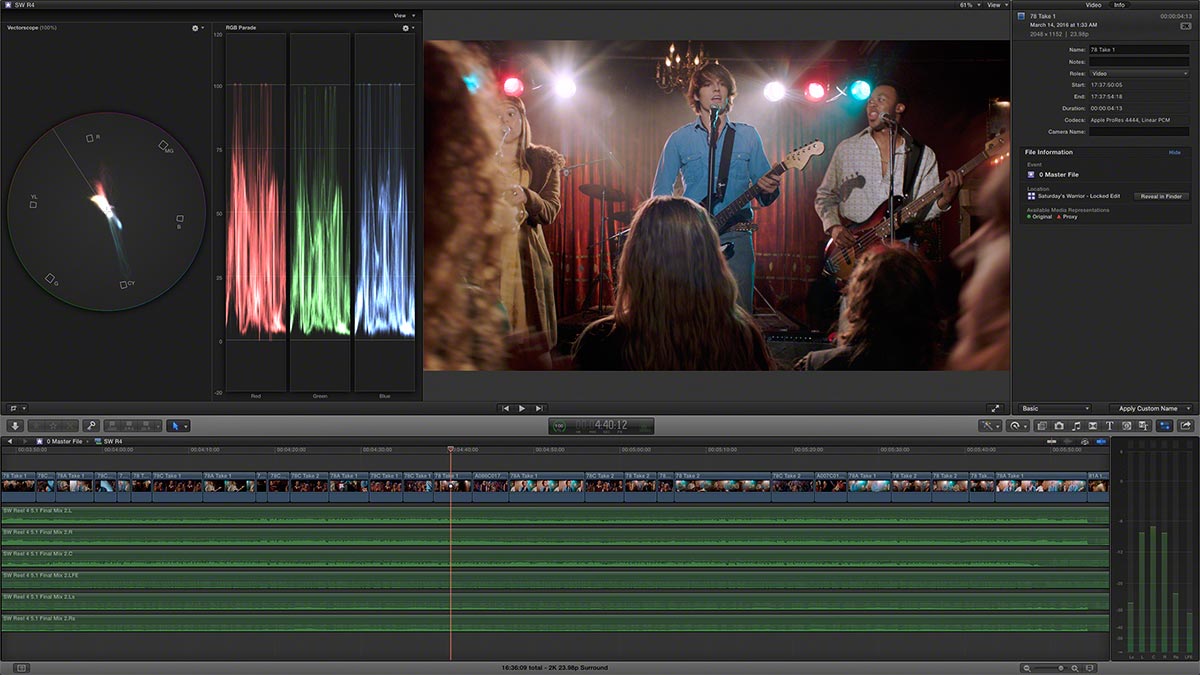The width and height of the screenshot is (1200, 675).
Task: Open the Effects browser icon
Action: coord(1042,426)
